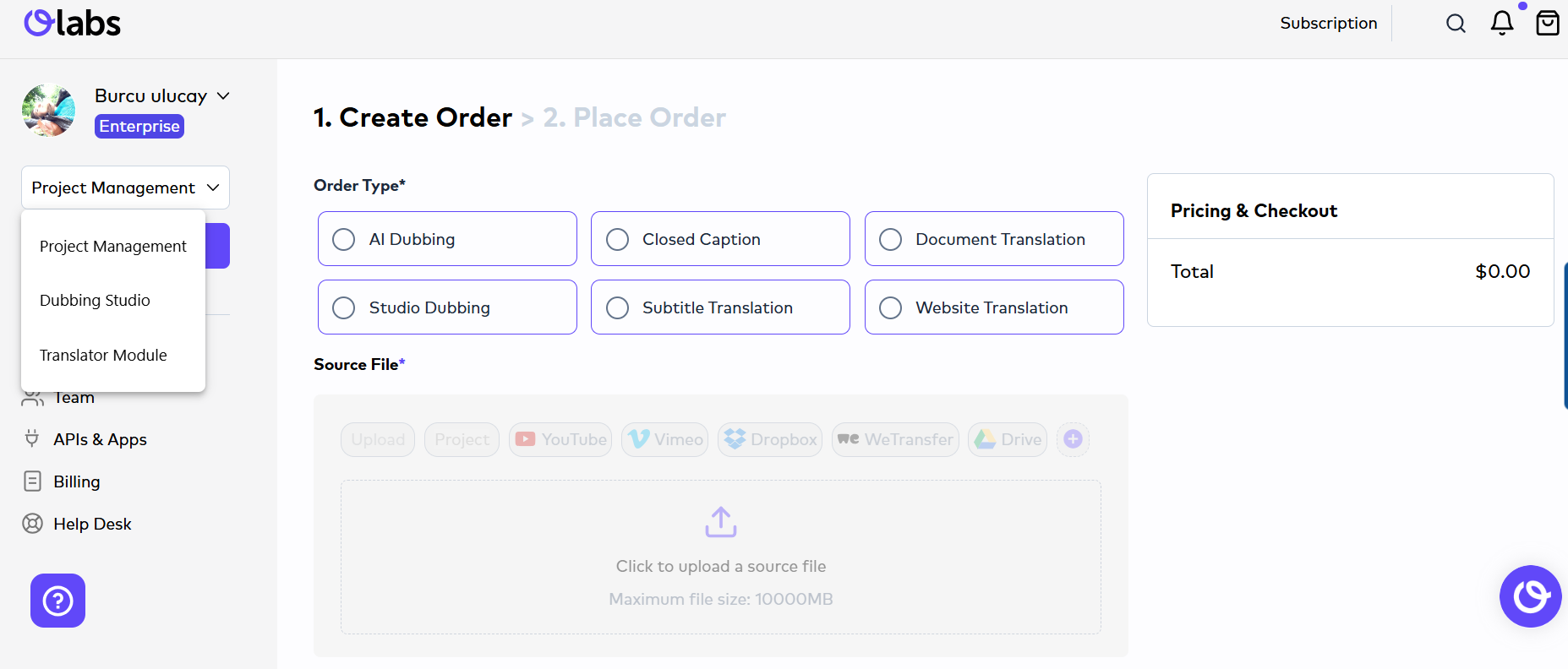Select Translator Module menu entry
This screenshot has width=1568, height=669.
103,355
